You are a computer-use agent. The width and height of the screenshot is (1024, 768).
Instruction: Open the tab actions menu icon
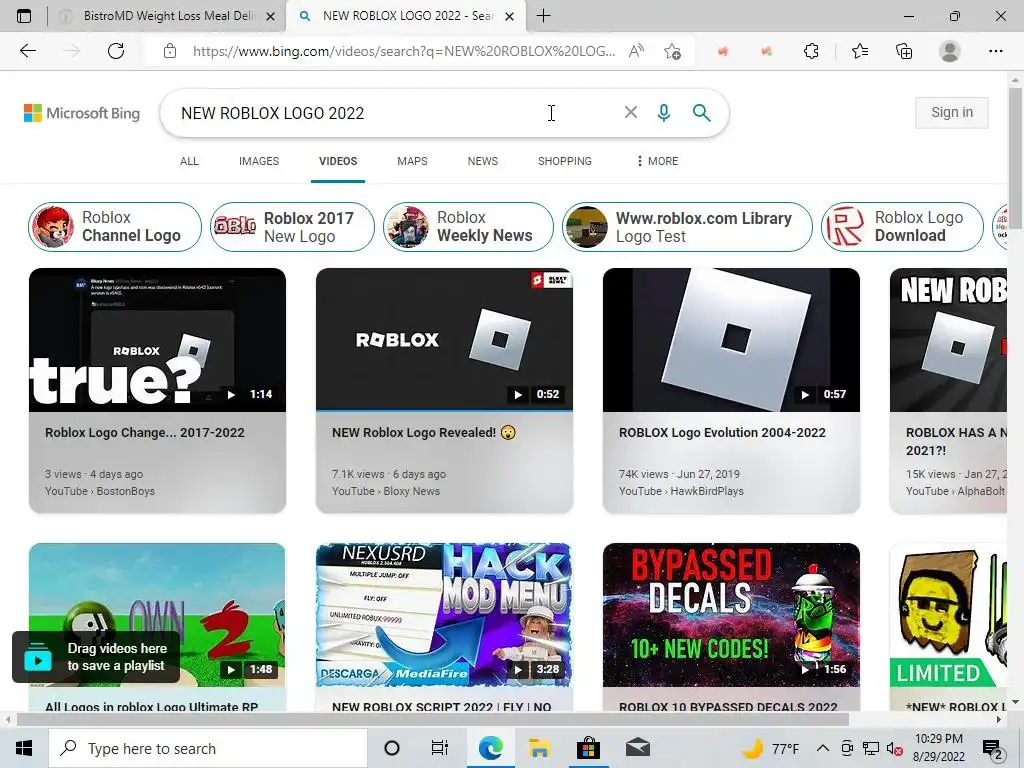(24, 16)
